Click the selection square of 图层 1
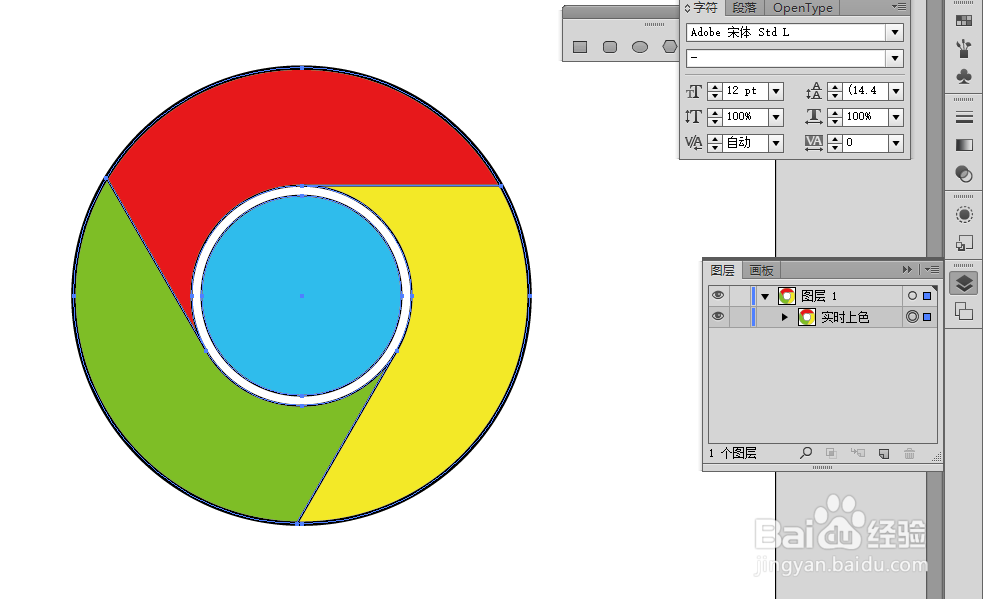The height and width of the screenshot is (599, 983). click(x=927, y=295)
